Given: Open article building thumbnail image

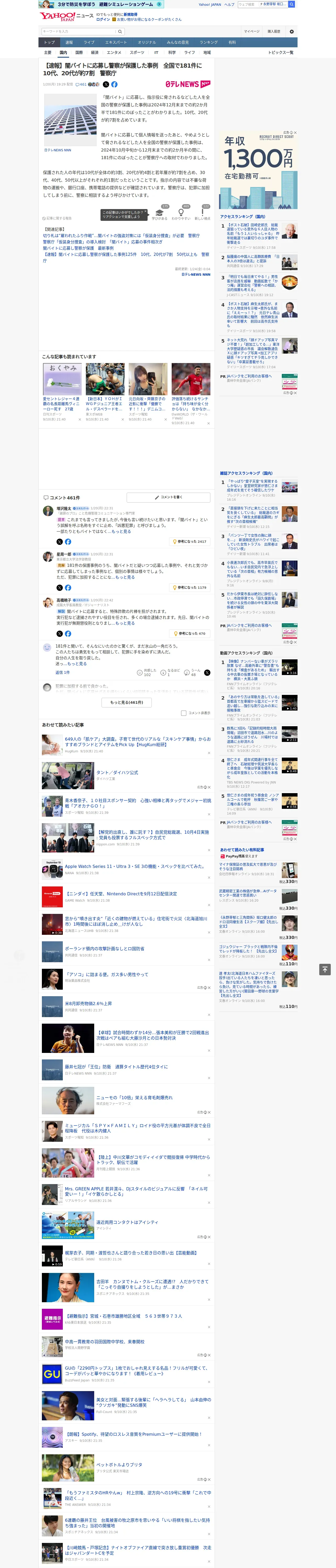Looking at the screenshot, I should [70, 120].
